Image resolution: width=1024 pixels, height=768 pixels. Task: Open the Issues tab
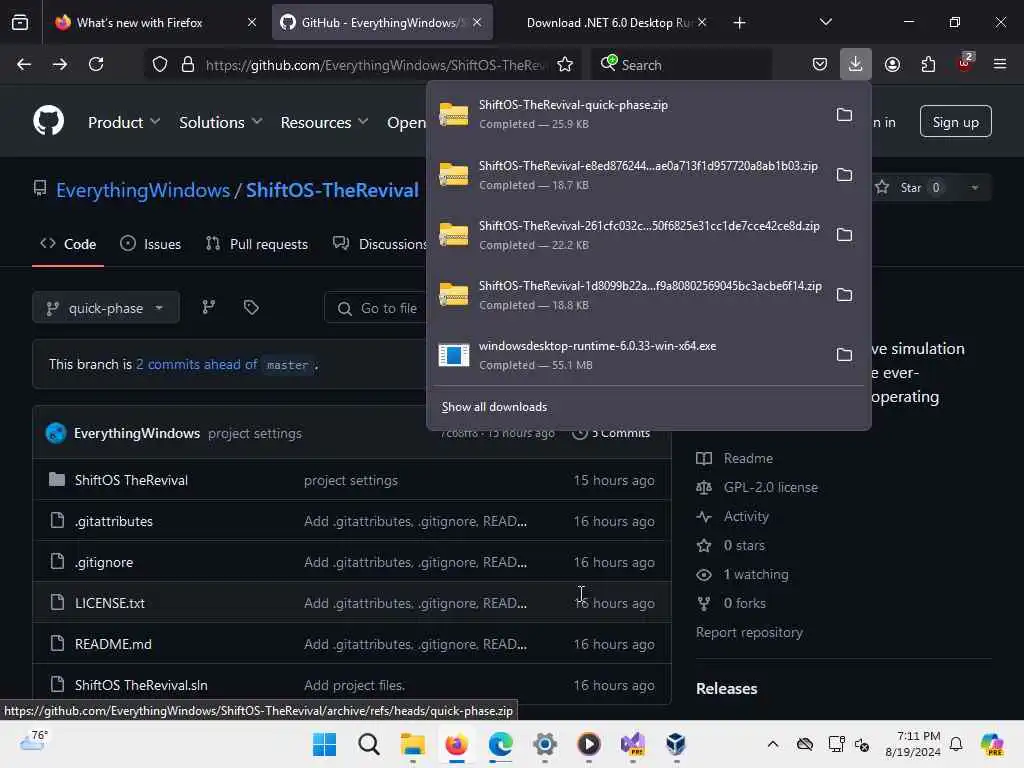pos(151,244)
